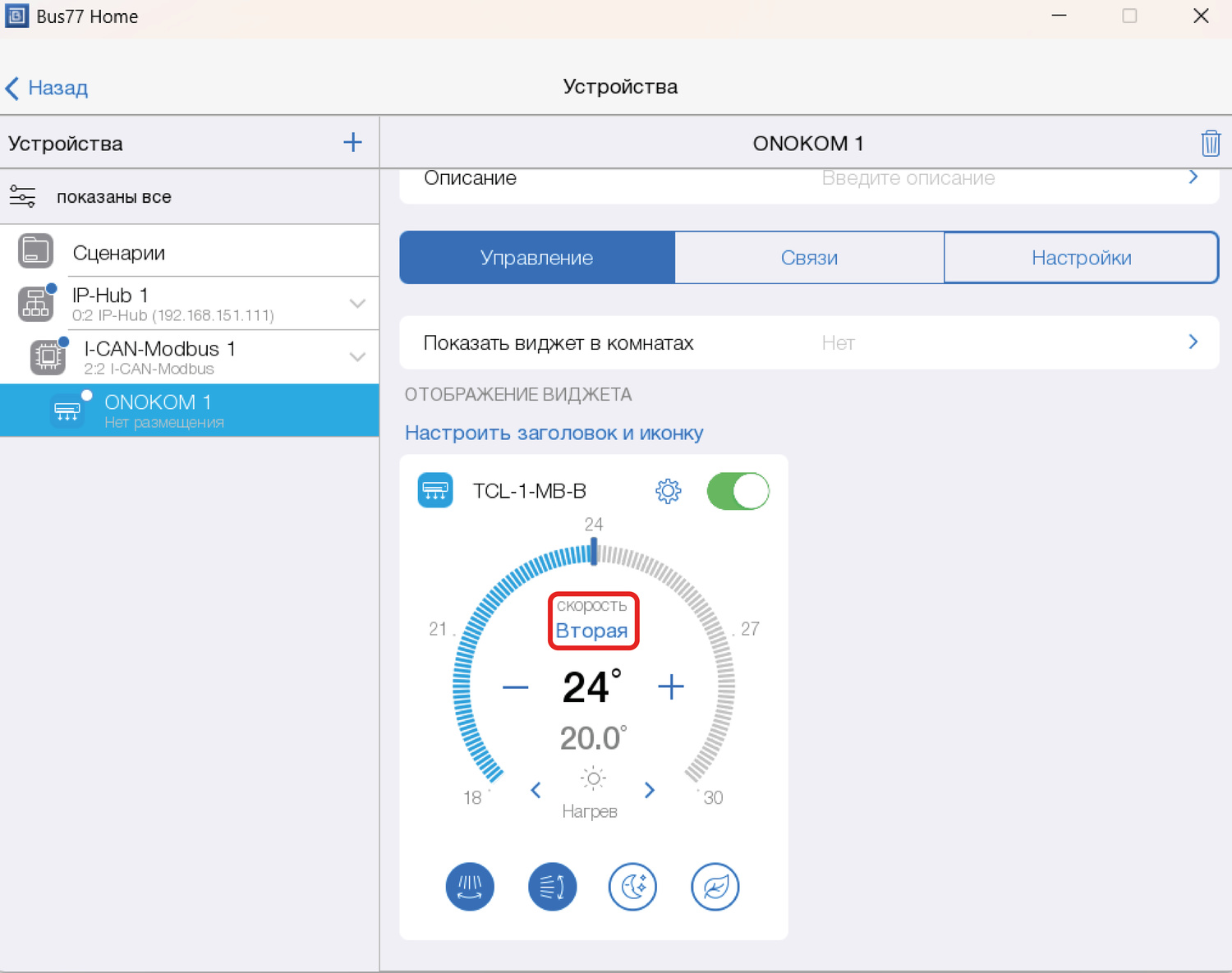Image resolution: width=1232 pixels, height=973 pixels.
Task: Enable eco mode leaf icon
Action: tap(715, 887)
